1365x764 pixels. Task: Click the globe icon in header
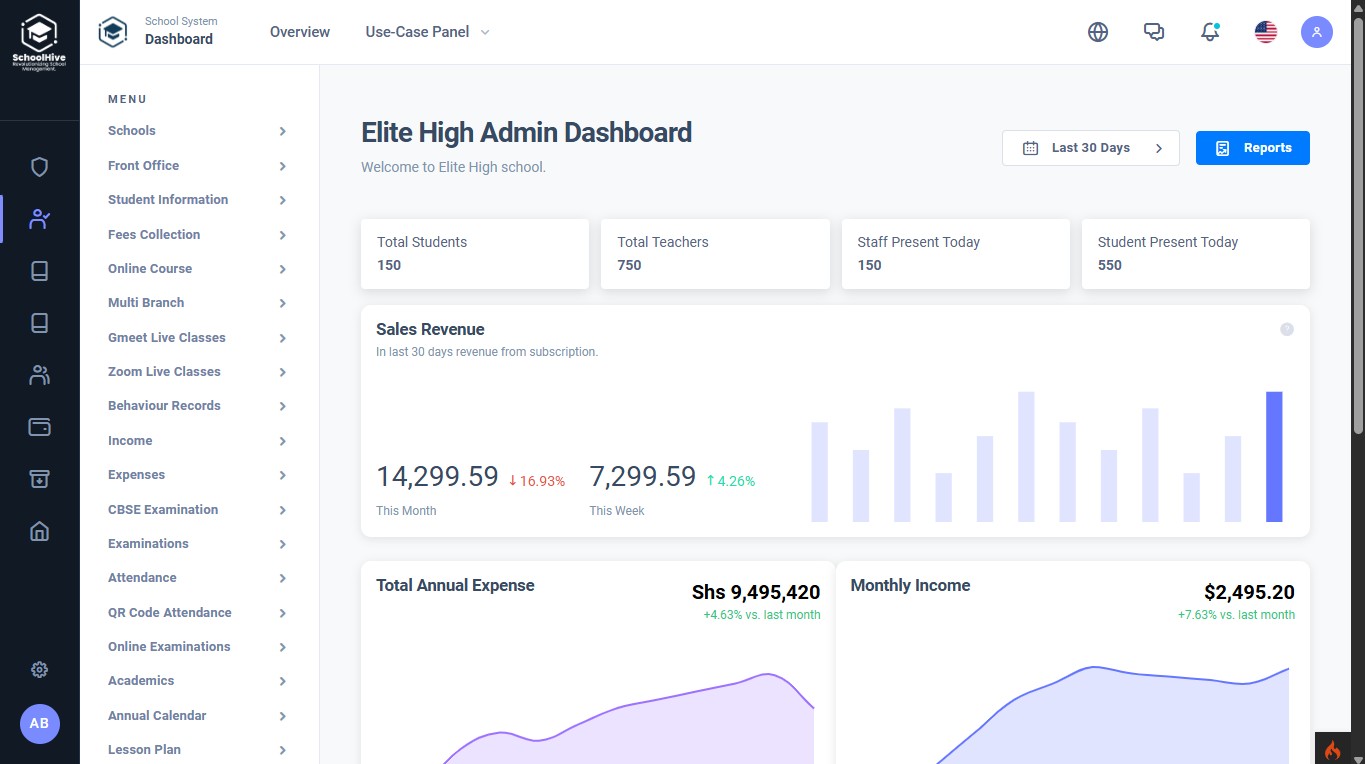coord(1098,32)
